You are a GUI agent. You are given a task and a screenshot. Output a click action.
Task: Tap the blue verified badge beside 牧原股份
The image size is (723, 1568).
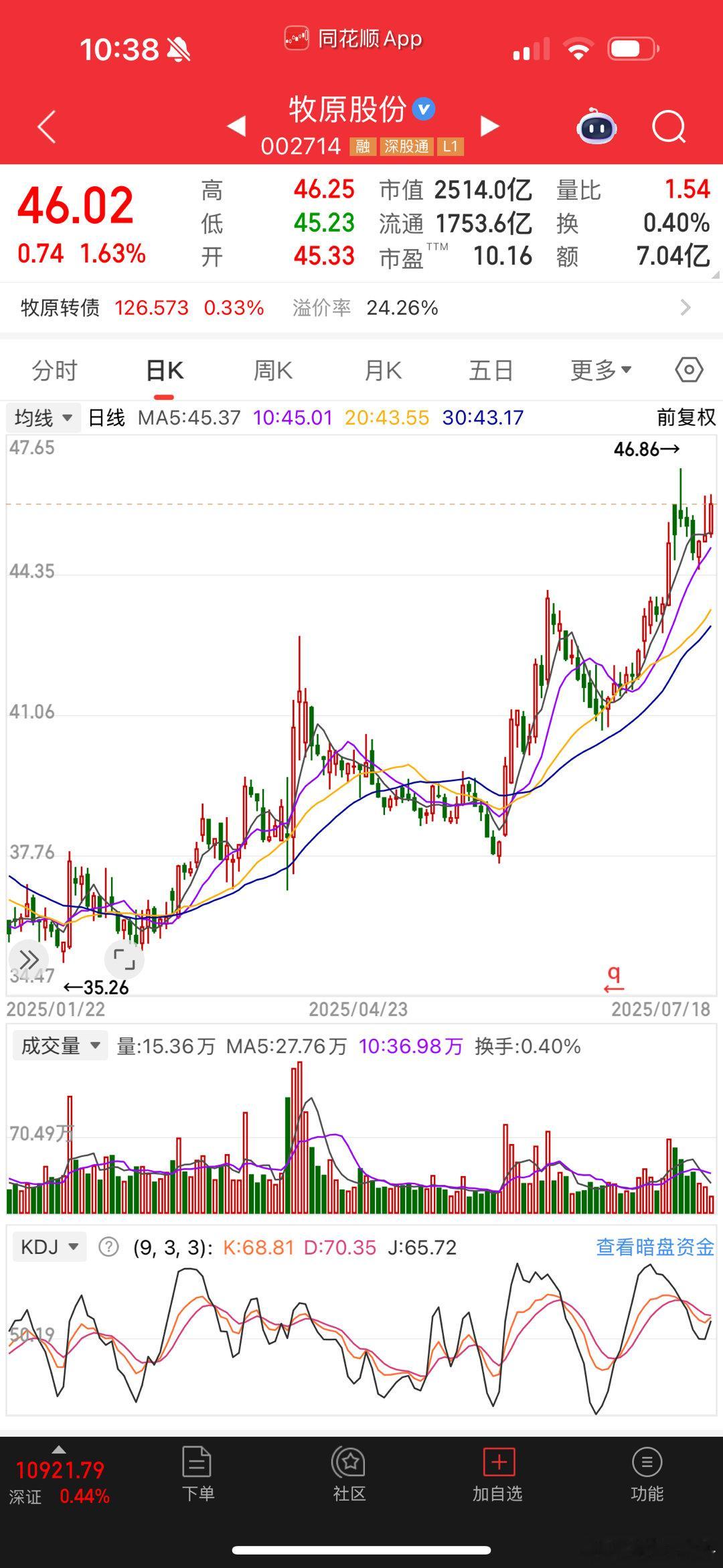coord(424,109)
